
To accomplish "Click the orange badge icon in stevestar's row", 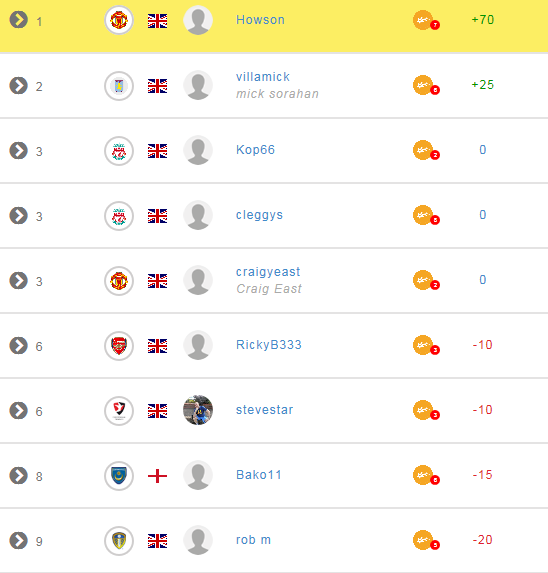I will [426, 410].
